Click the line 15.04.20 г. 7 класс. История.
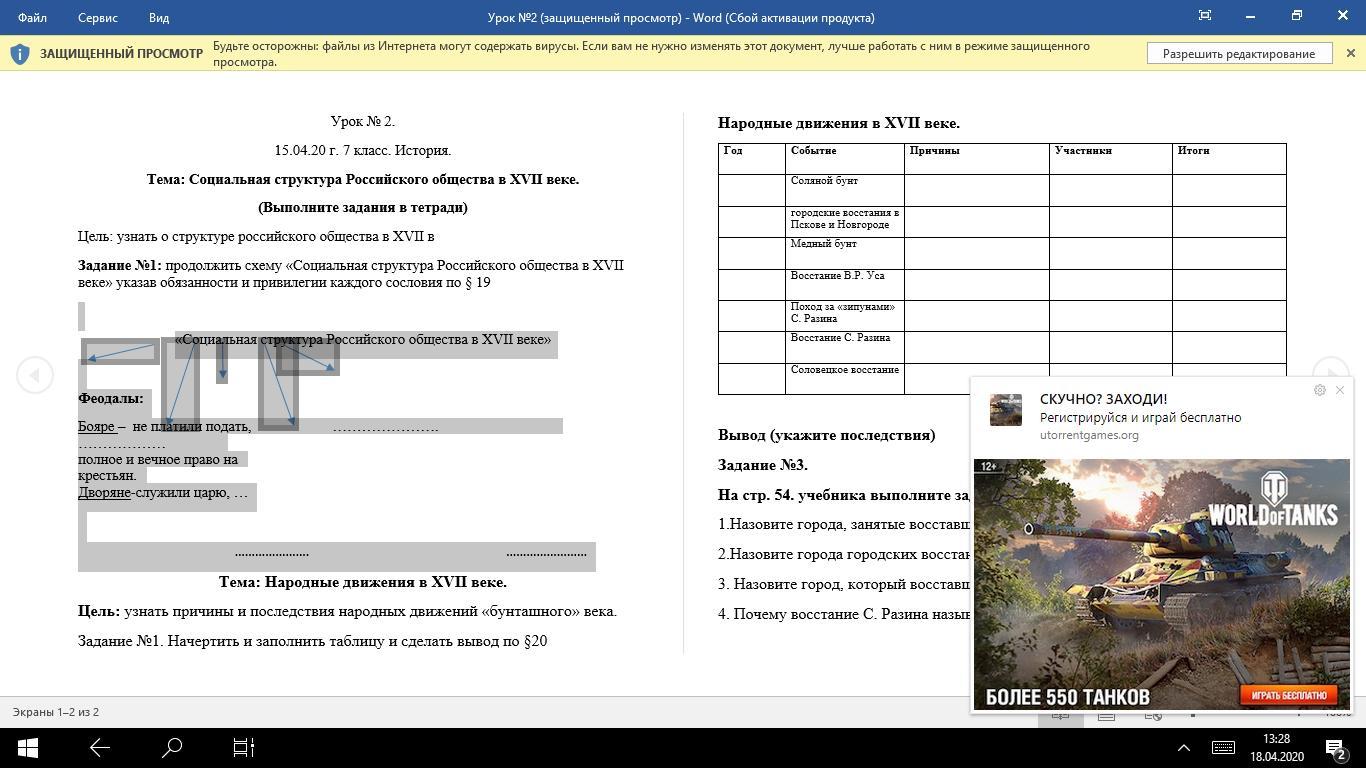This screenshot has width=1366, height=768. point(363,150)
